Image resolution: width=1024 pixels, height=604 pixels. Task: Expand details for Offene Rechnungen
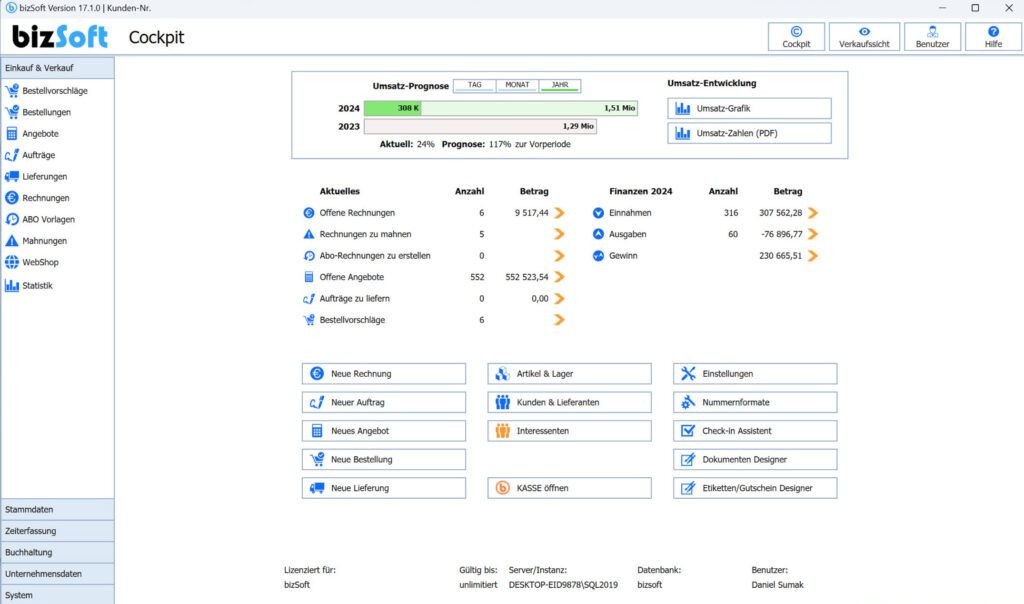point(560,212)
